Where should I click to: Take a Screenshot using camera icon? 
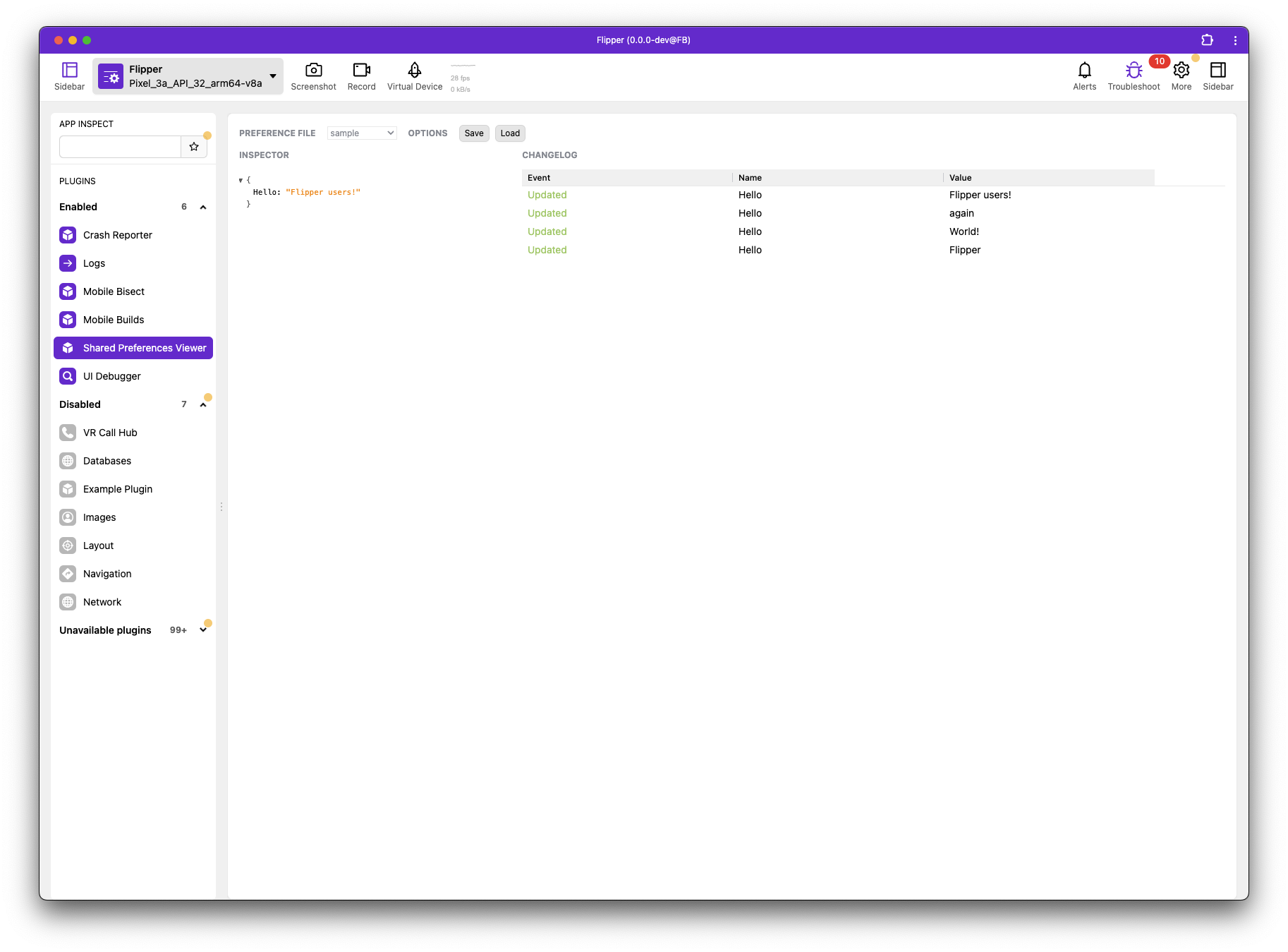click(x=313, y=70)
